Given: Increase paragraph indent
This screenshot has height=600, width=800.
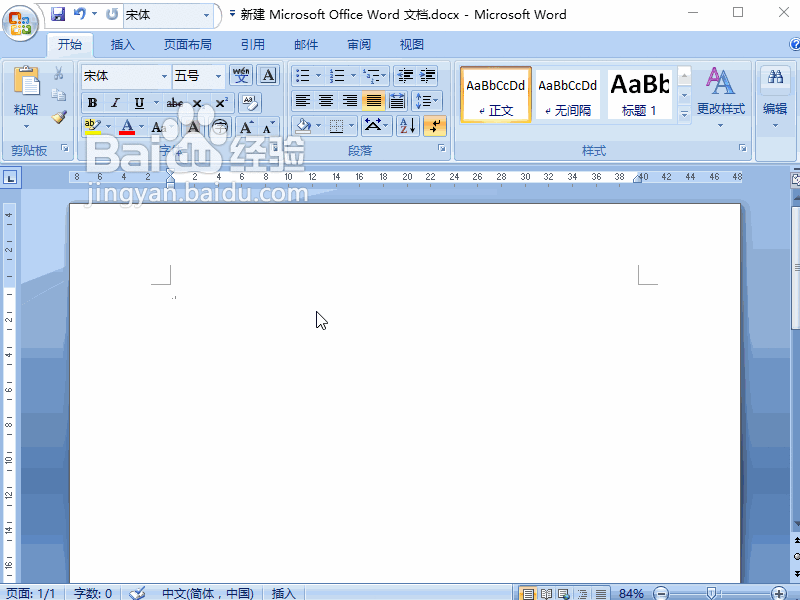Looking at the screenshot, I should click(x=428, y=76).
